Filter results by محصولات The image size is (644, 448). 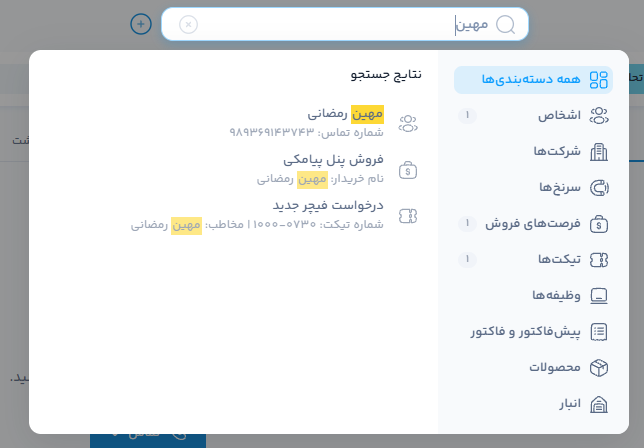(x=533, y=368)
